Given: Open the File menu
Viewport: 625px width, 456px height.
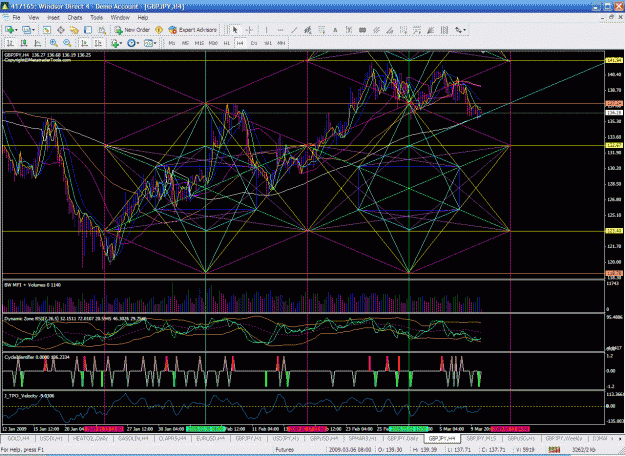Looking at the screenshot, I should tap(16, 18).
